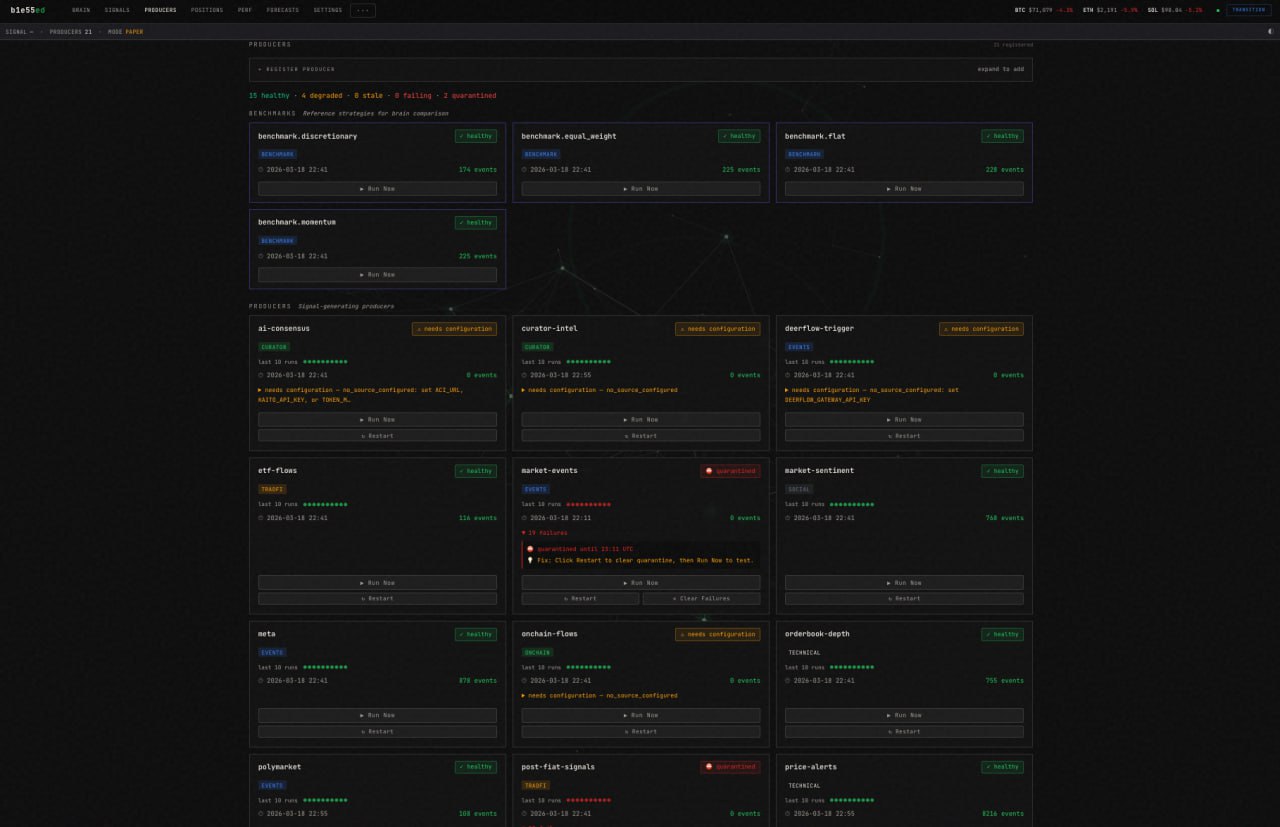
Task: Click TECHNICAL tag on orderbook-depth card
Action: (804, 652)
